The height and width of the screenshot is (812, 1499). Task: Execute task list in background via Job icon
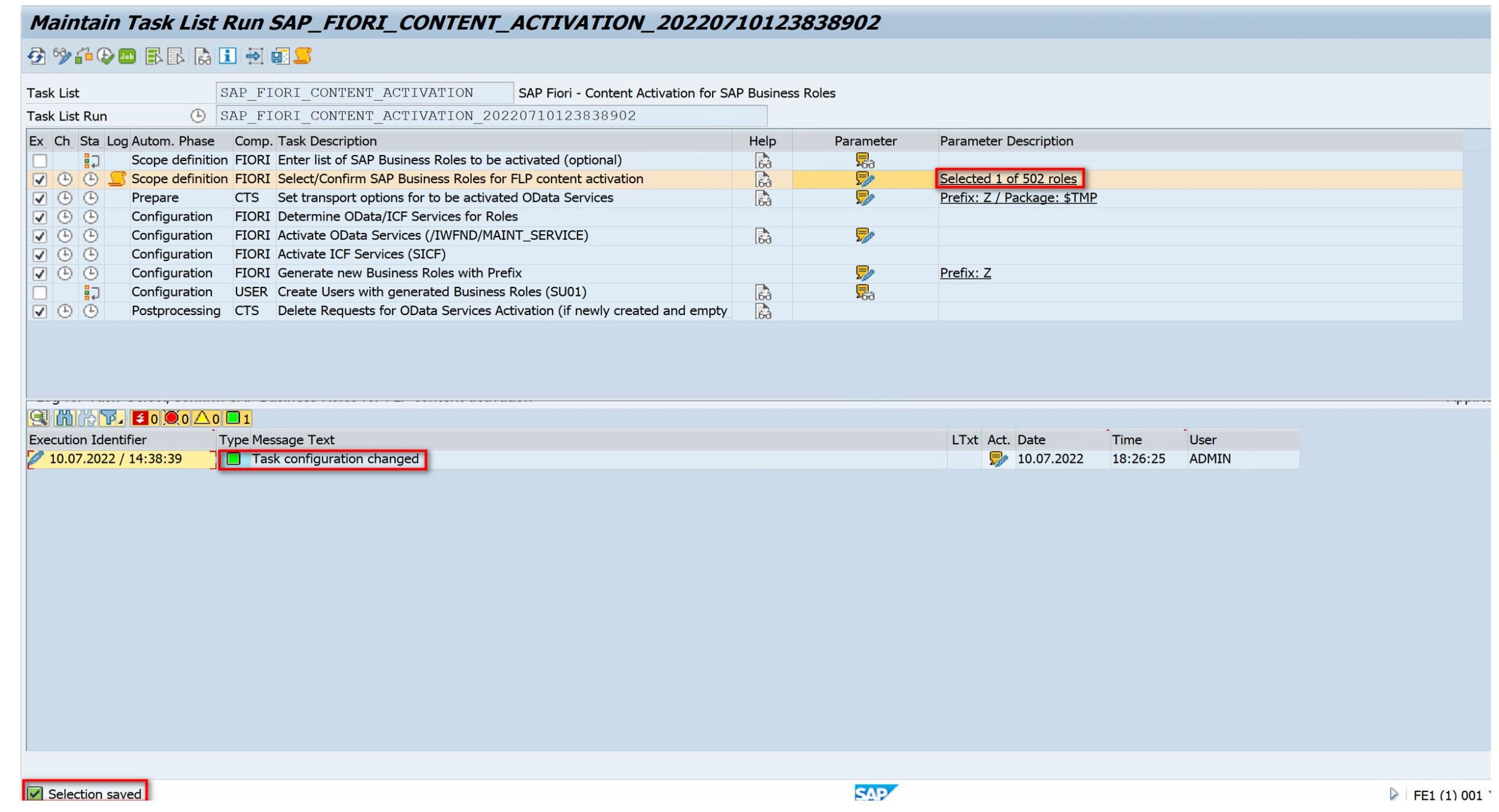(x=128, y=57)
